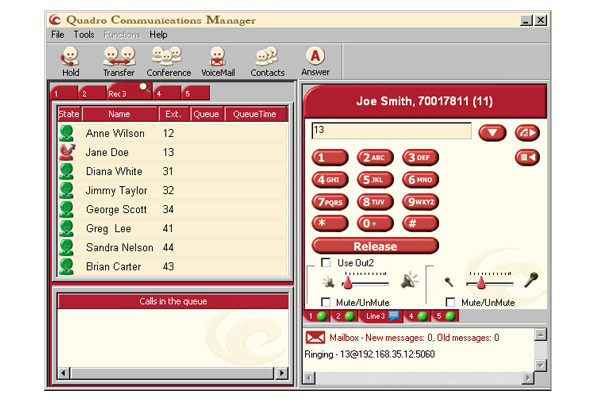The image size is (600, 400).
Task: Click the keypad star key
Action: tap(330, 224)
